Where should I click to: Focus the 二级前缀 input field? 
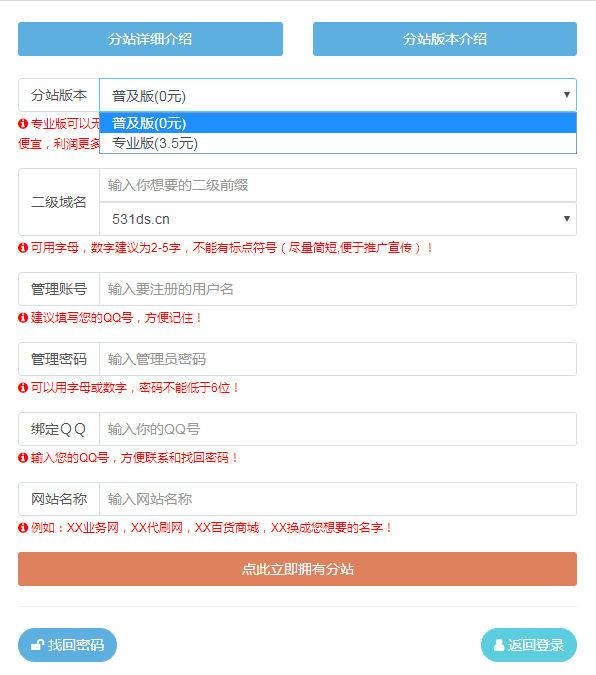click(338, 185)
